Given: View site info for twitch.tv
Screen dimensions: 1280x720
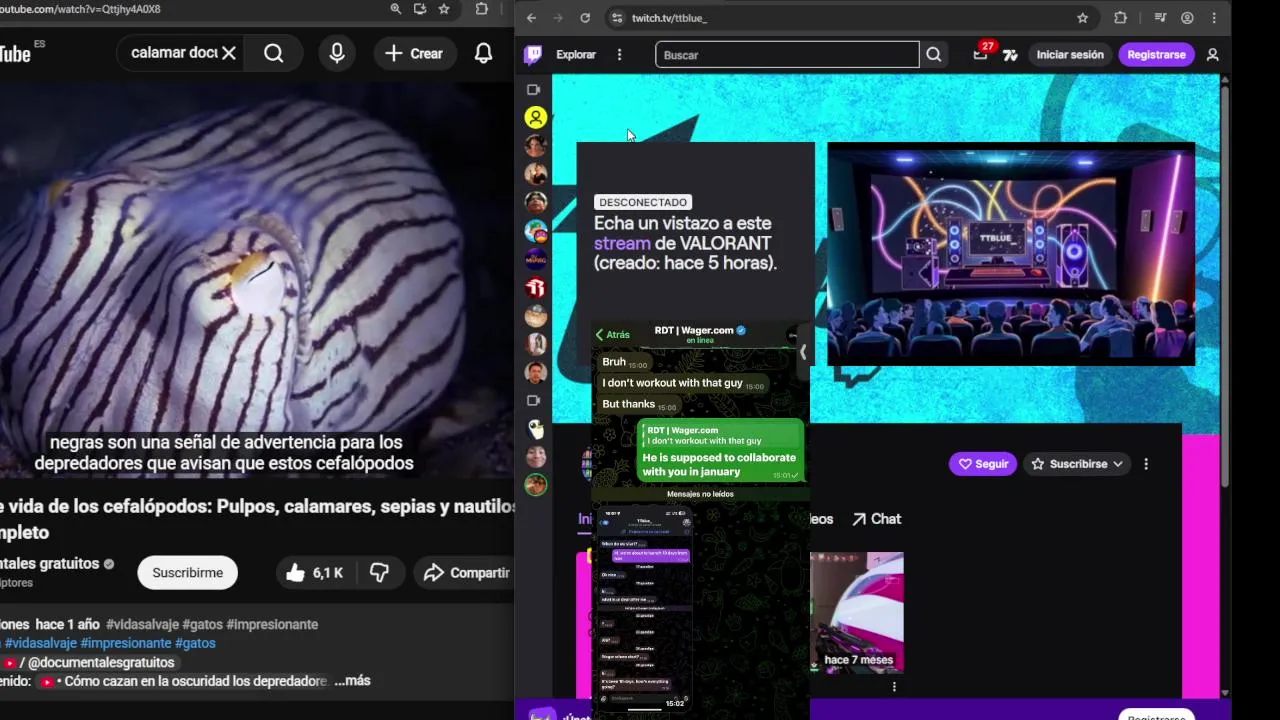Looking at the screenshot, I should [617, 18].
